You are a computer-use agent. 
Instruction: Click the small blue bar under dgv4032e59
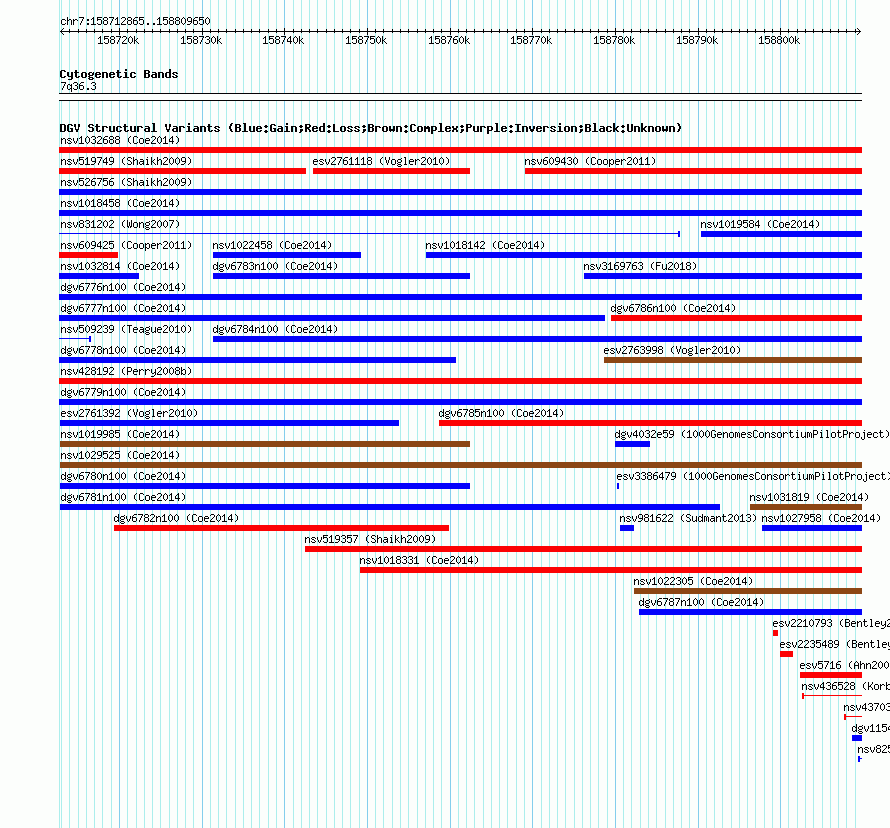[x=632, y=444]
